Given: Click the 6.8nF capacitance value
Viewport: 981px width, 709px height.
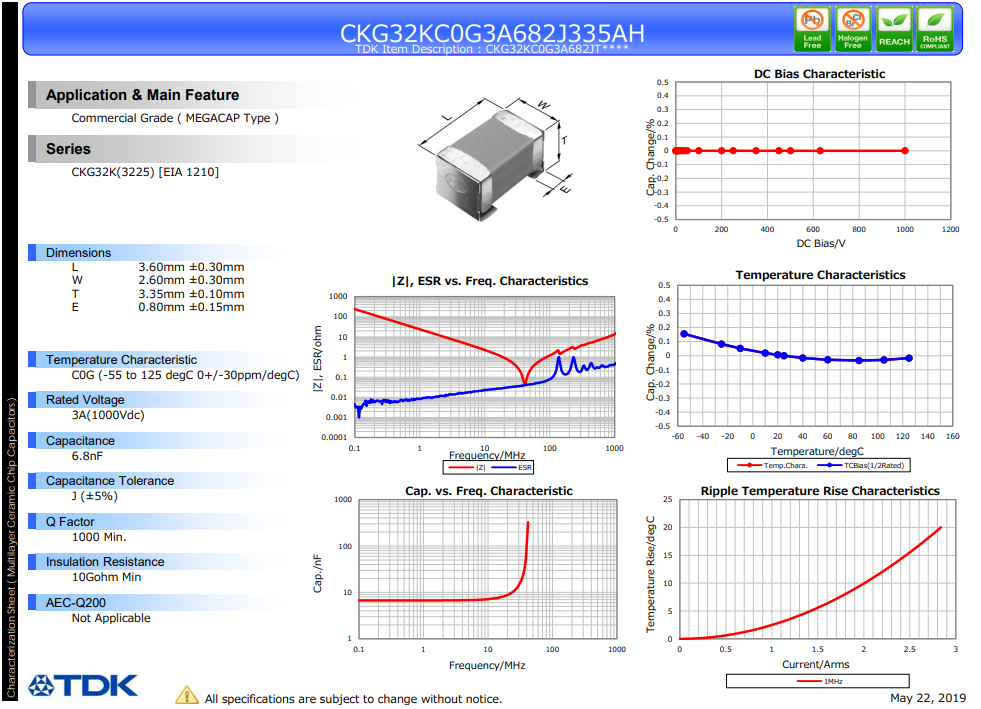Looking at the screenshot, I should [87, 456].
